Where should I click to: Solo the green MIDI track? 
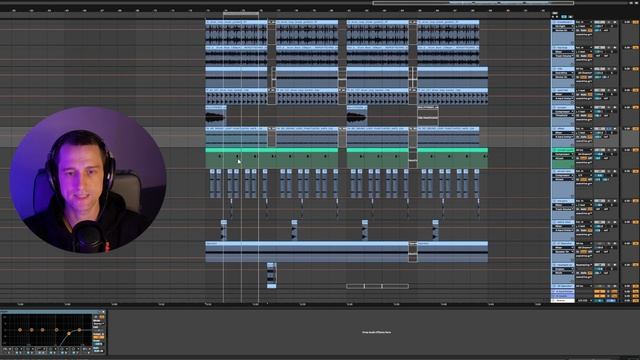click(609, 150)
